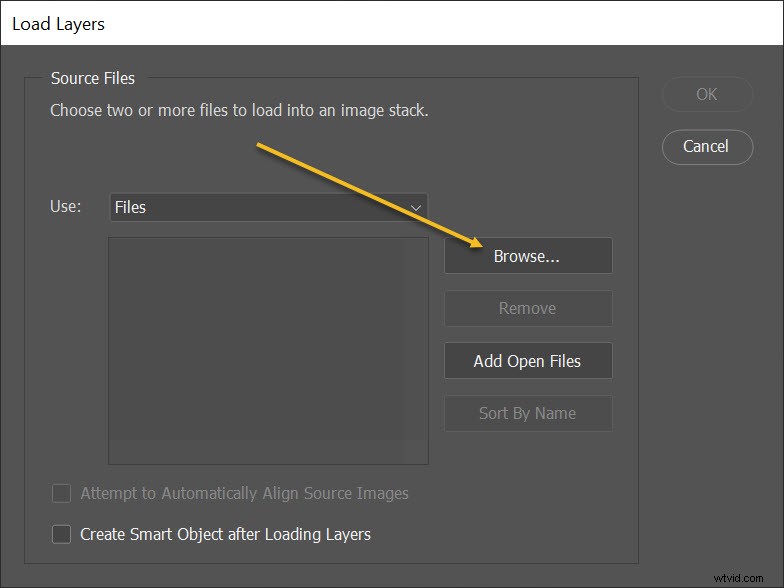Click the OK button
This screenshot has width=784, height=588.
pyautogui.click(x=707, y=94)
